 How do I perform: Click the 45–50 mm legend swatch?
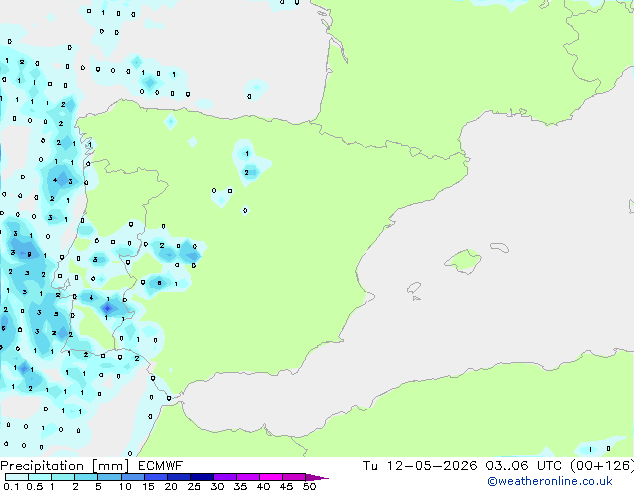294,477
